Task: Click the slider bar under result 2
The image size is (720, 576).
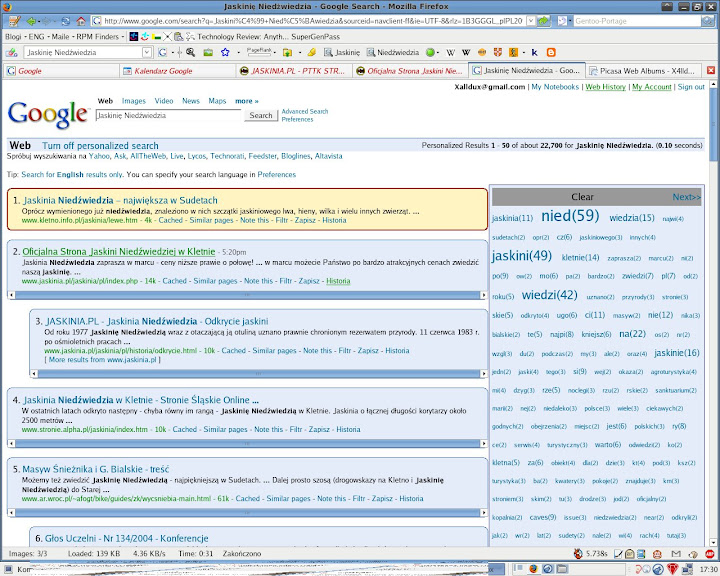Action: pyautogui.click(x=247, y=295)
